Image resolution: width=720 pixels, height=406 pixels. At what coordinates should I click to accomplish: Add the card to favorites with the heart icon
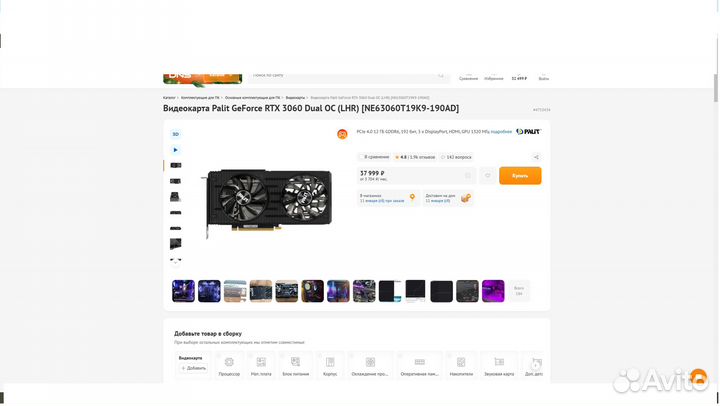[488, 175]
